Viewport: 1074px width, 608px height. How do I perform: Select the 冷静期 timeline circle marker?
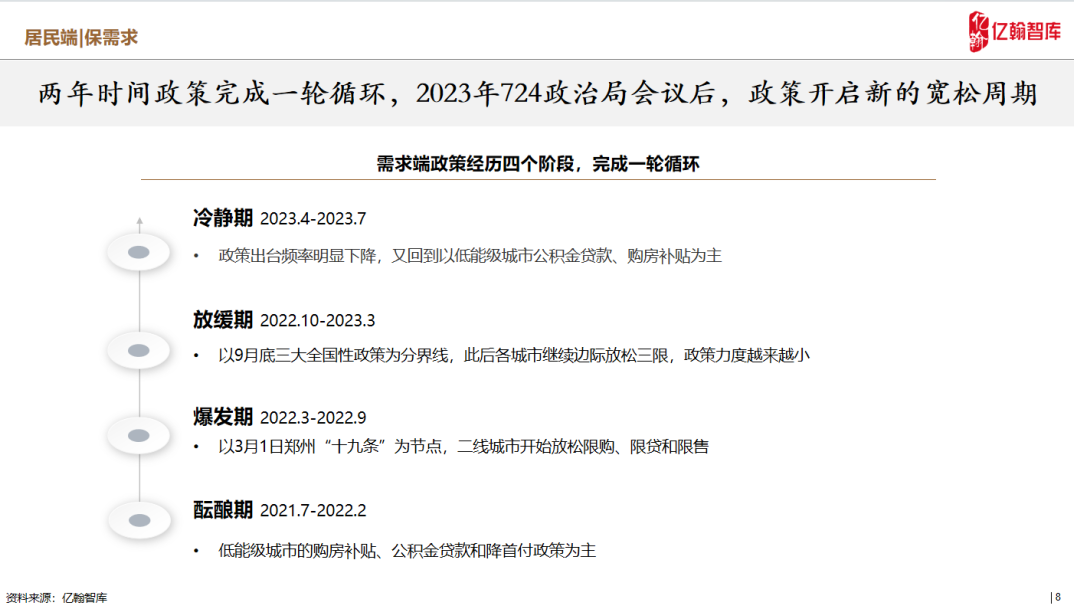[x=138, y=251]
